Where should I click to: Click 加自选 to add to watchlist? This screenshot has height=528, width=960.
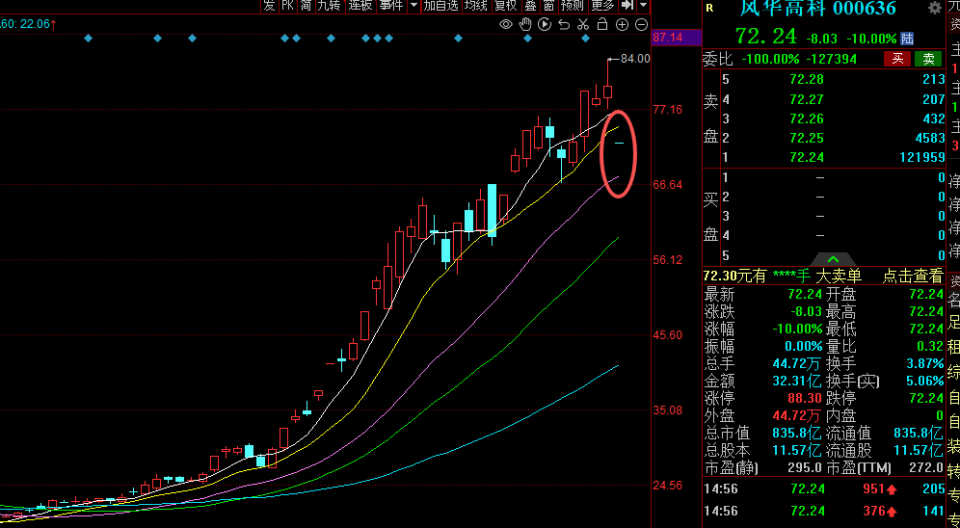click(441, 6)
